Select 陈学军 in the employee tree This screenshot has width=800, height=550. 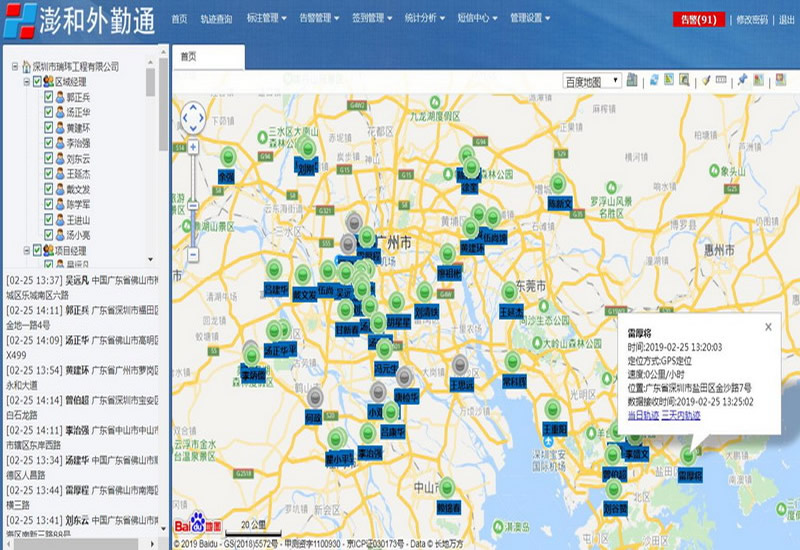coord(78,205)
